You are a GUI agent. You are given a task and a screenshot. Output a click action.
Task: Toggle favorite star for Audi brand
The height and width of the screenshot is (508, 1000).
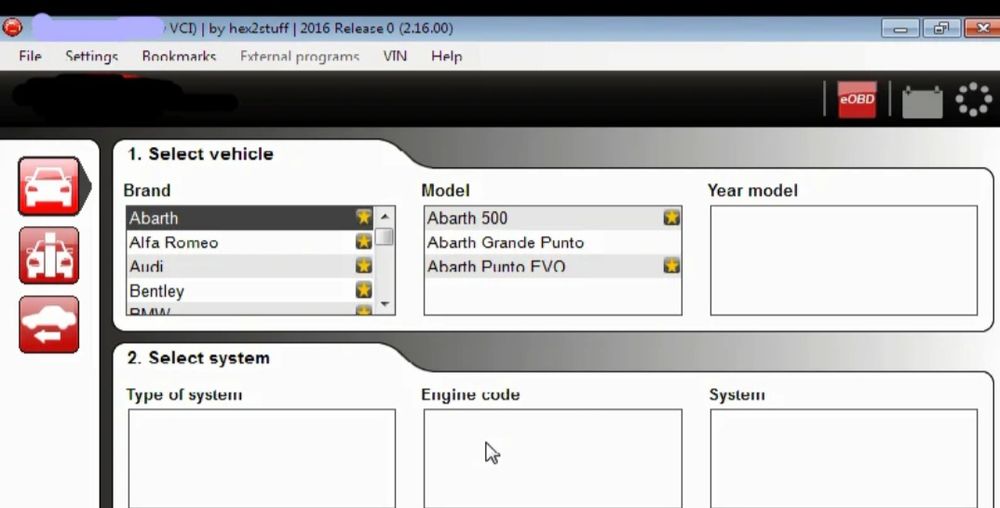(364, 266)
